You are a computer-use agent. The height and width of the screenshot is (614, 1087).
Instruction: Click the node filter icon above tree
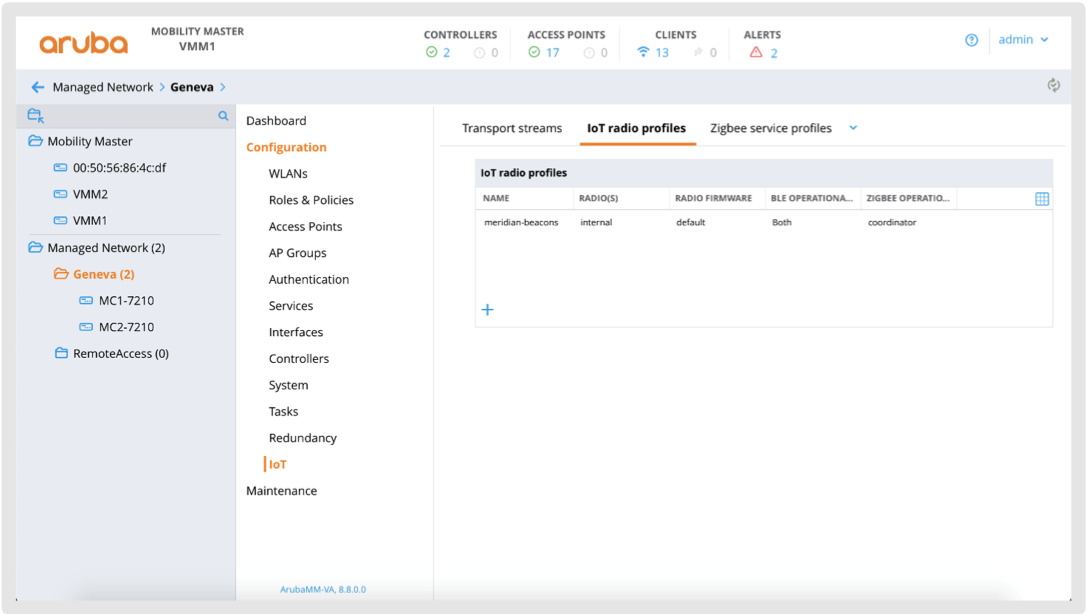pos(36,116)
